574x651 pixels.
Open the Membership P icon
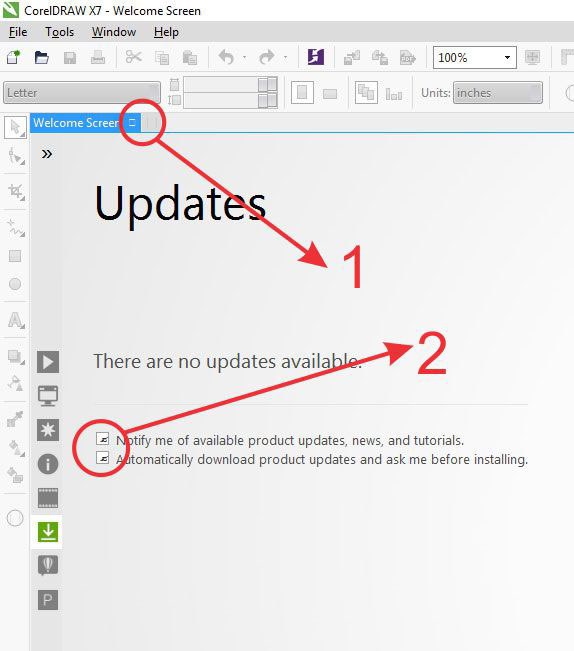(48, 600)
